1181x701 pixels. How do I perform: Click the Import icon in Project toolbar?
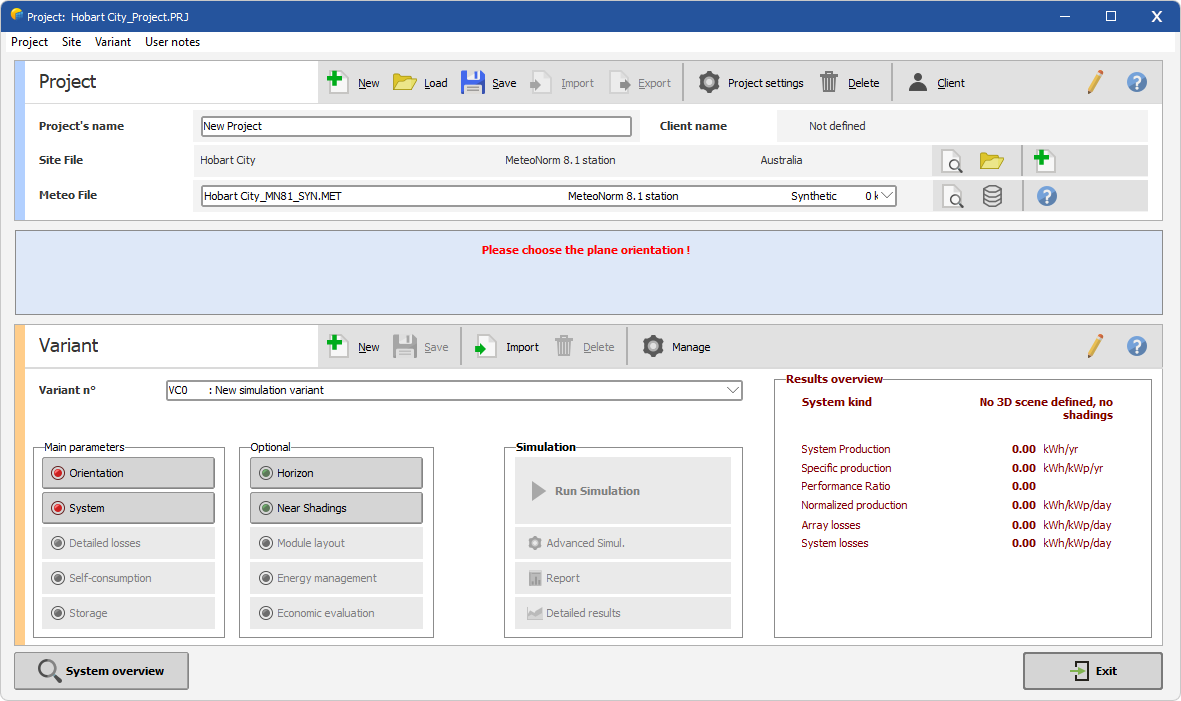click(x=541, y=82)
